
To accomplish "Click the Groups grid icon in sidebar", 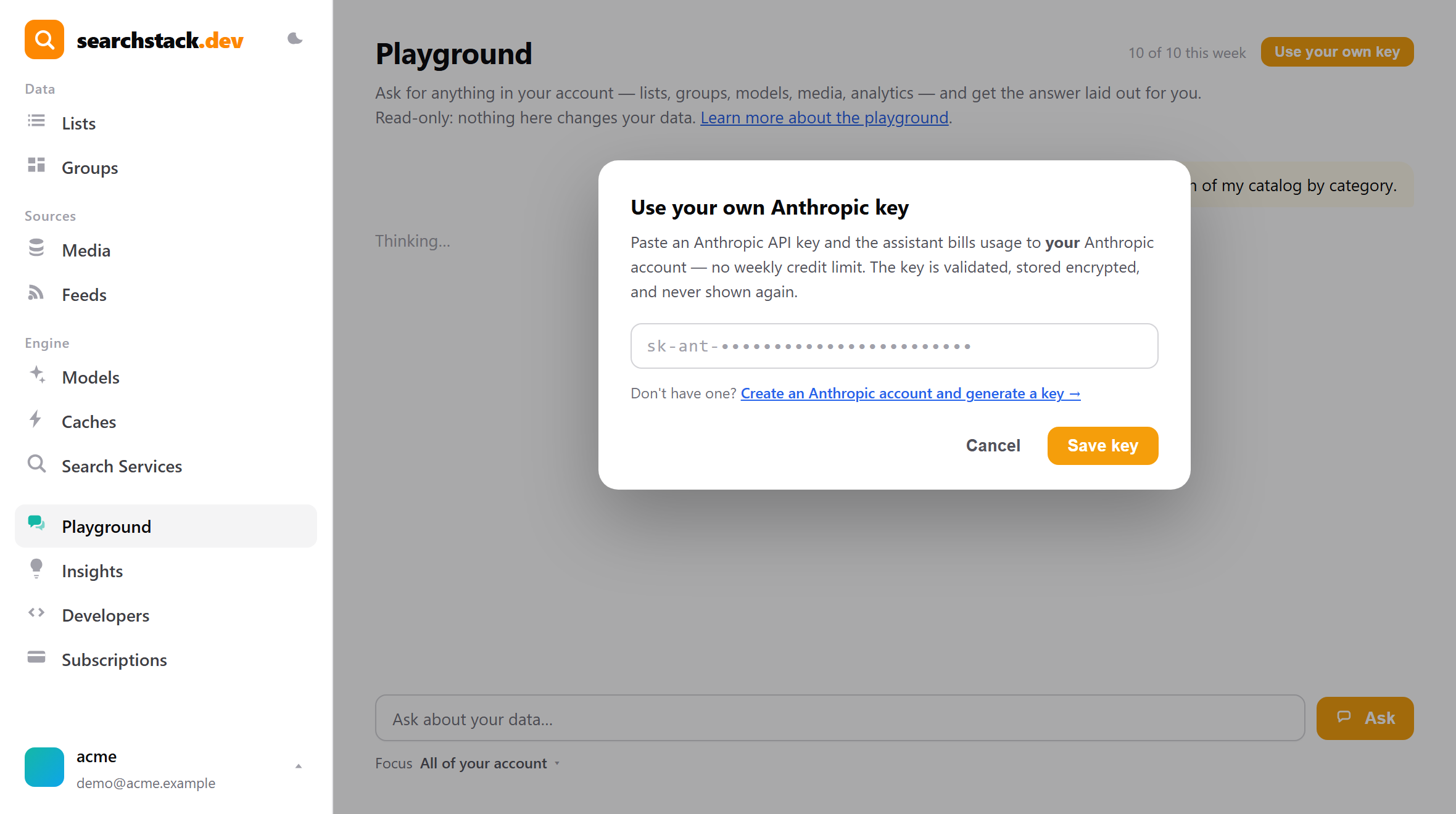I will click(x=36, y=165).
